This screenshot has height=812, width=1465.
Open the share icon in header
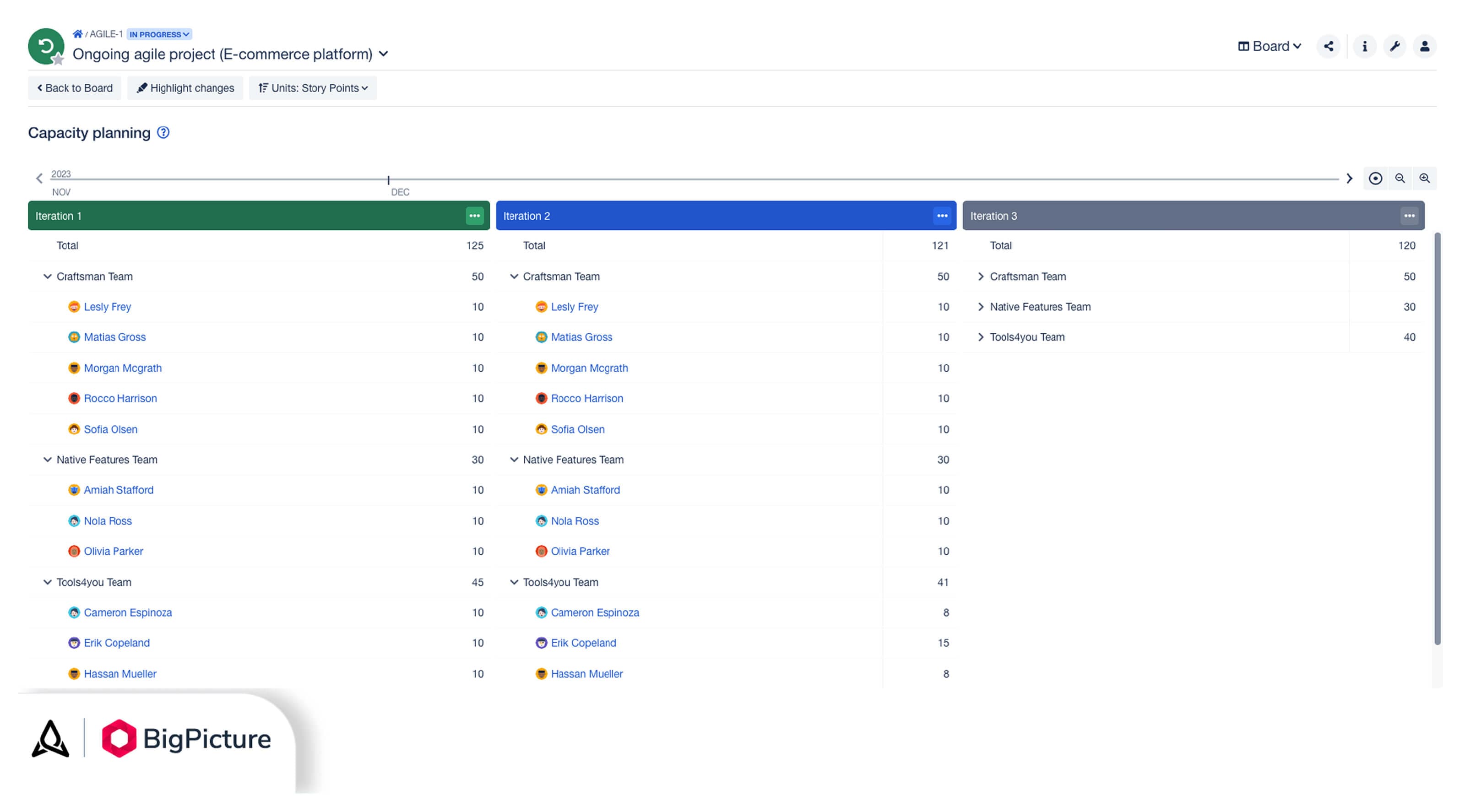pyautogui.click(x=1329, y=46)
